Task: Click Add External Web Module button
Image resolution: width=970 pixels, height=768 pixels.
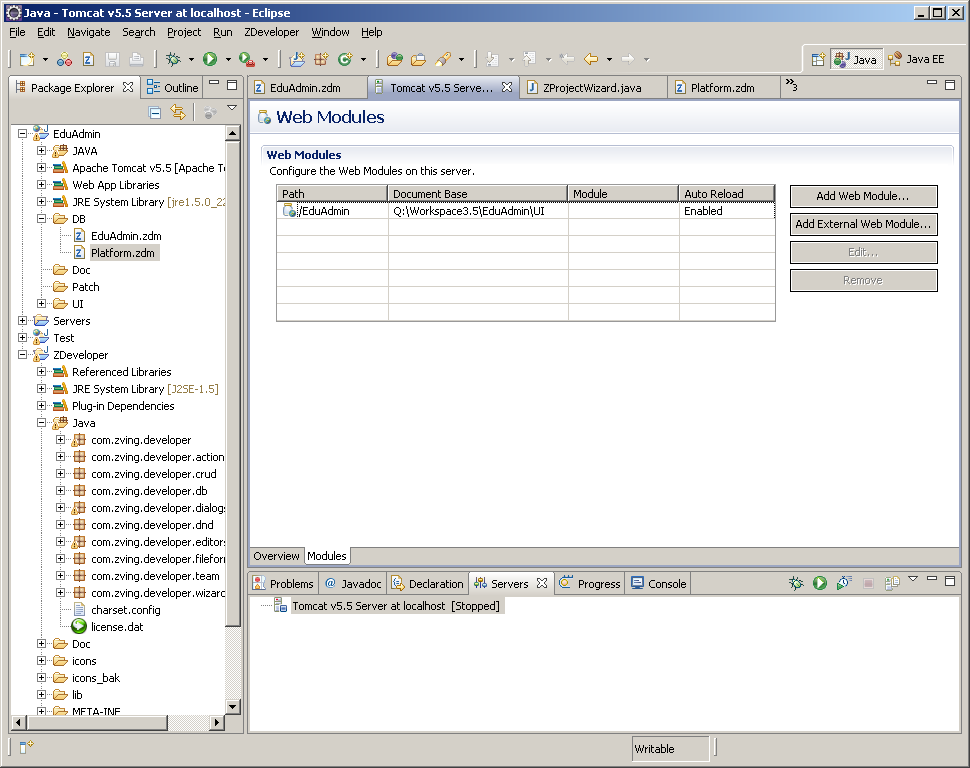Action: [x=863, y=224]
